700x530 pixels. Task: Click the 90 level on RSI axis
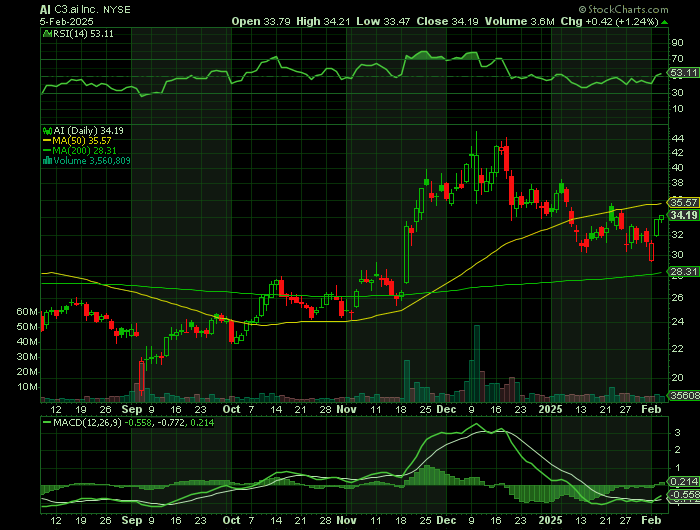pos(677,42)
